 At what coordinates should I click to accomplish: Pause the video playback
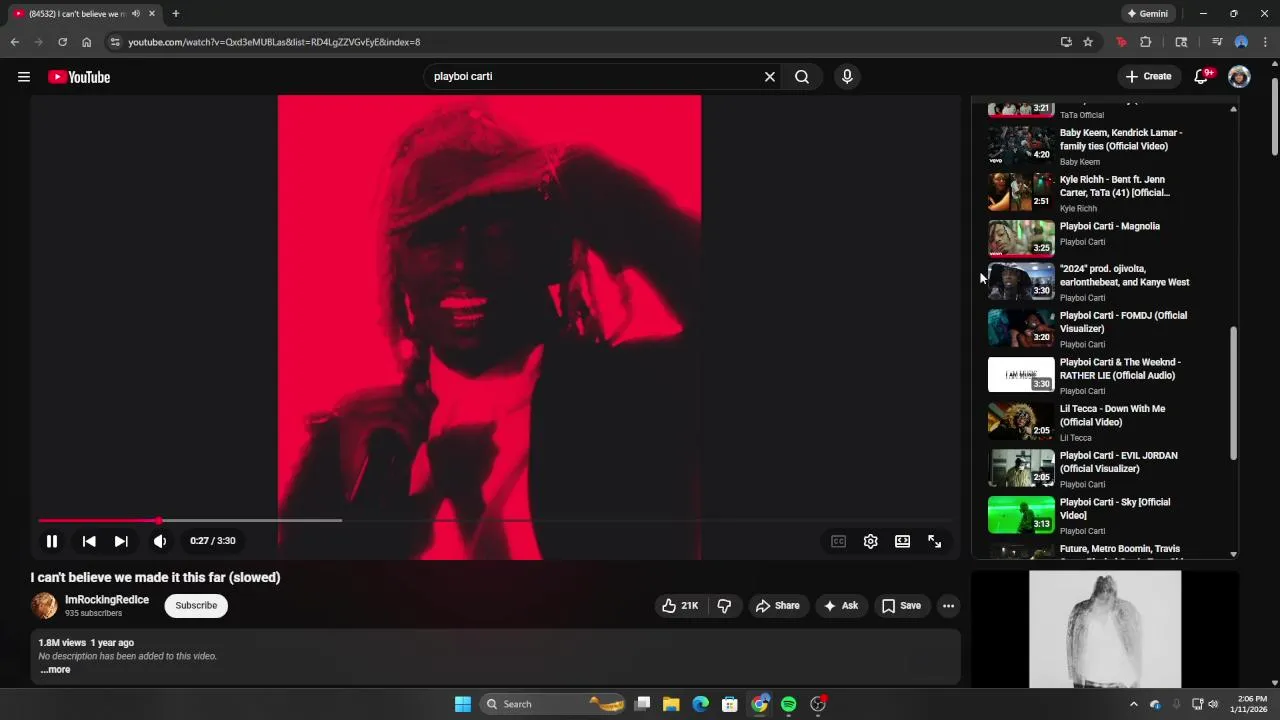[52, 541]
